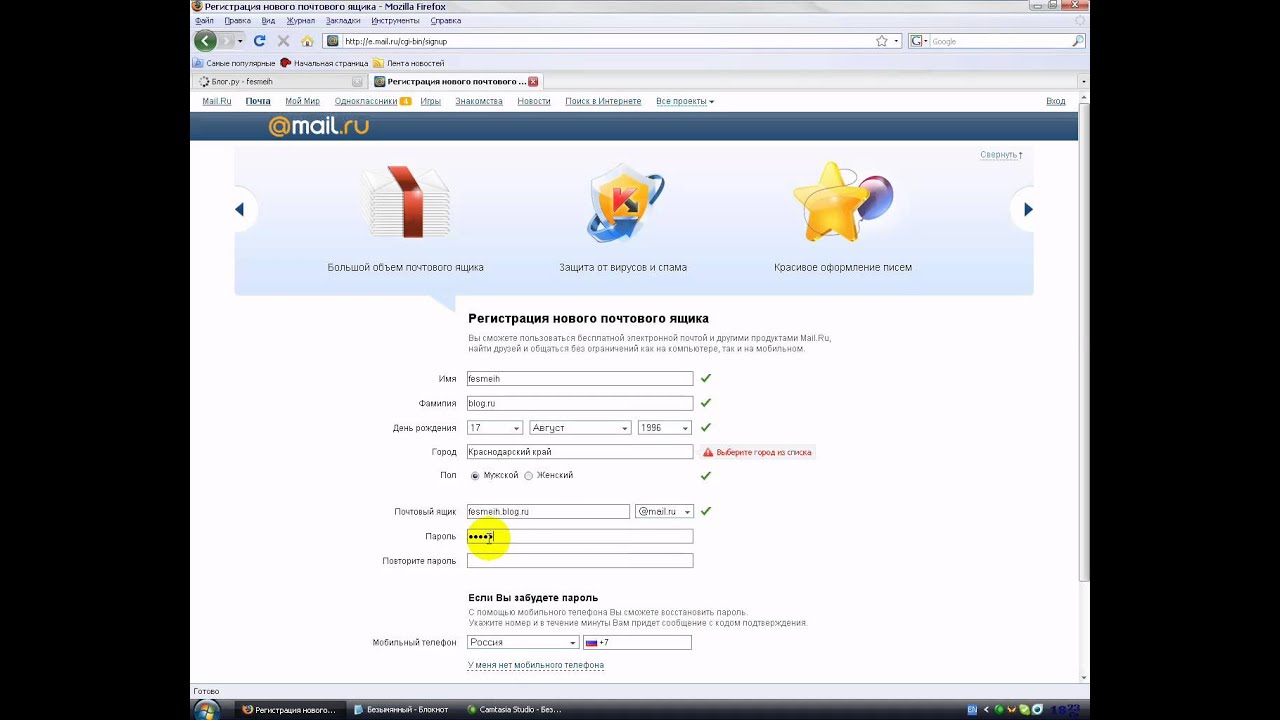Image resolution: width=1280 pixels, height=720 pixels.
Task: Open tab list dropdown arrow
Action: point(1084,81)
